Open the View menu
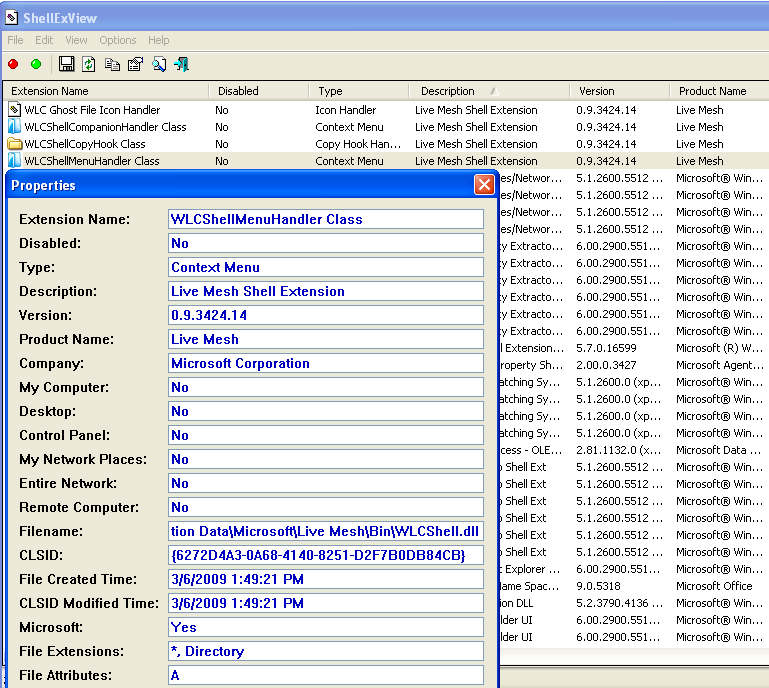Screen dimensions: 769x688 tap(76, 40)
